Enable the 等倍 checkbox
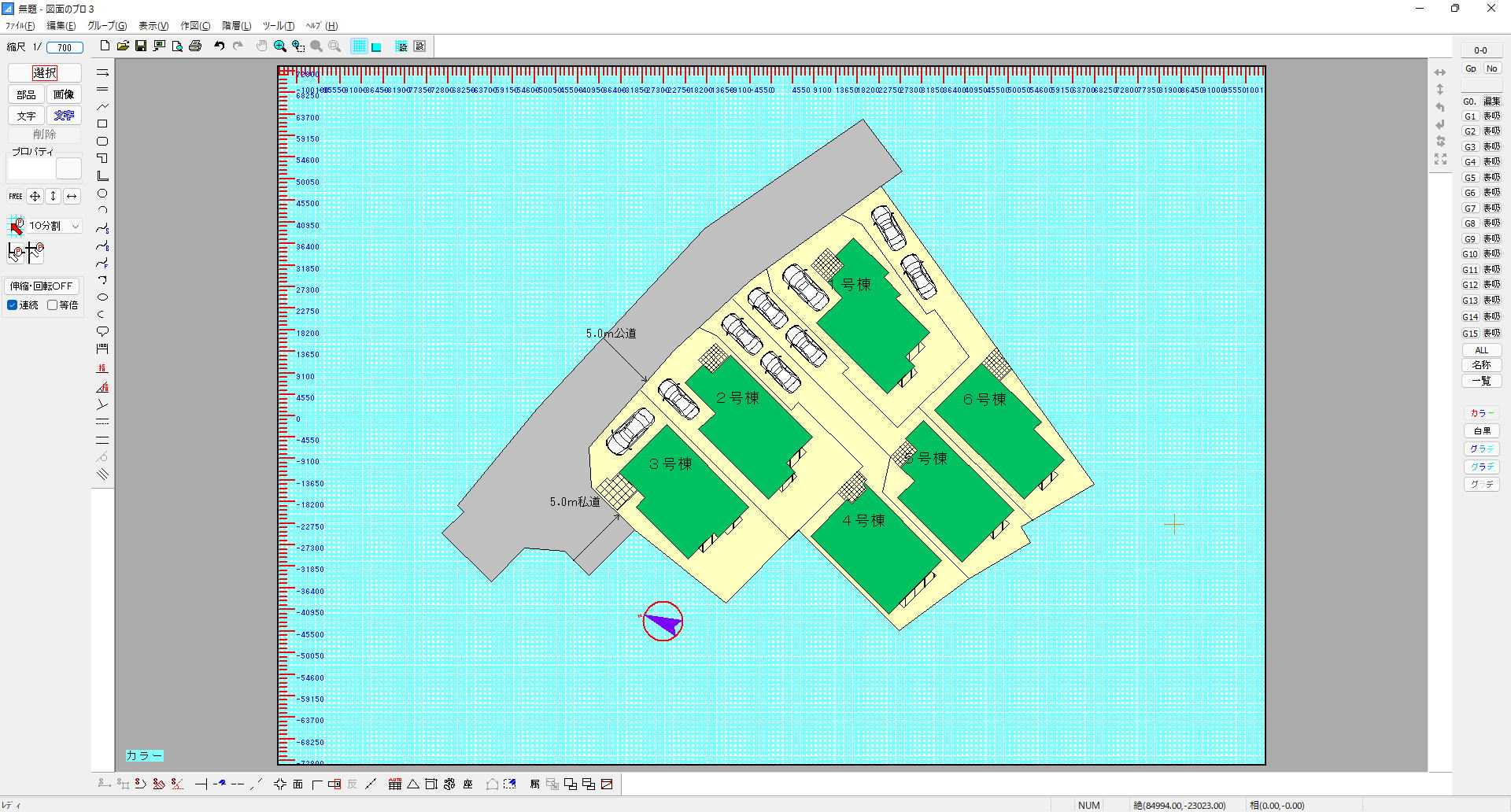 click(53, 305)
